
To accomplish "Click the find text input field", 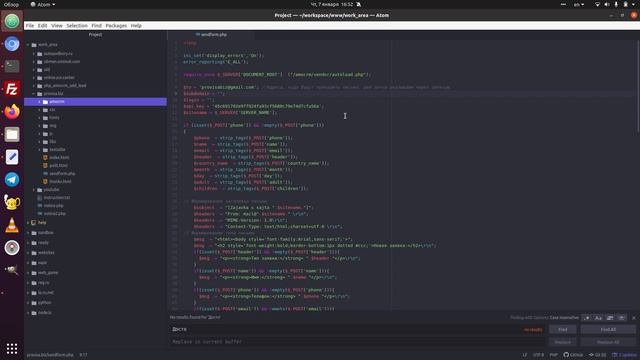I will (357, 329).
